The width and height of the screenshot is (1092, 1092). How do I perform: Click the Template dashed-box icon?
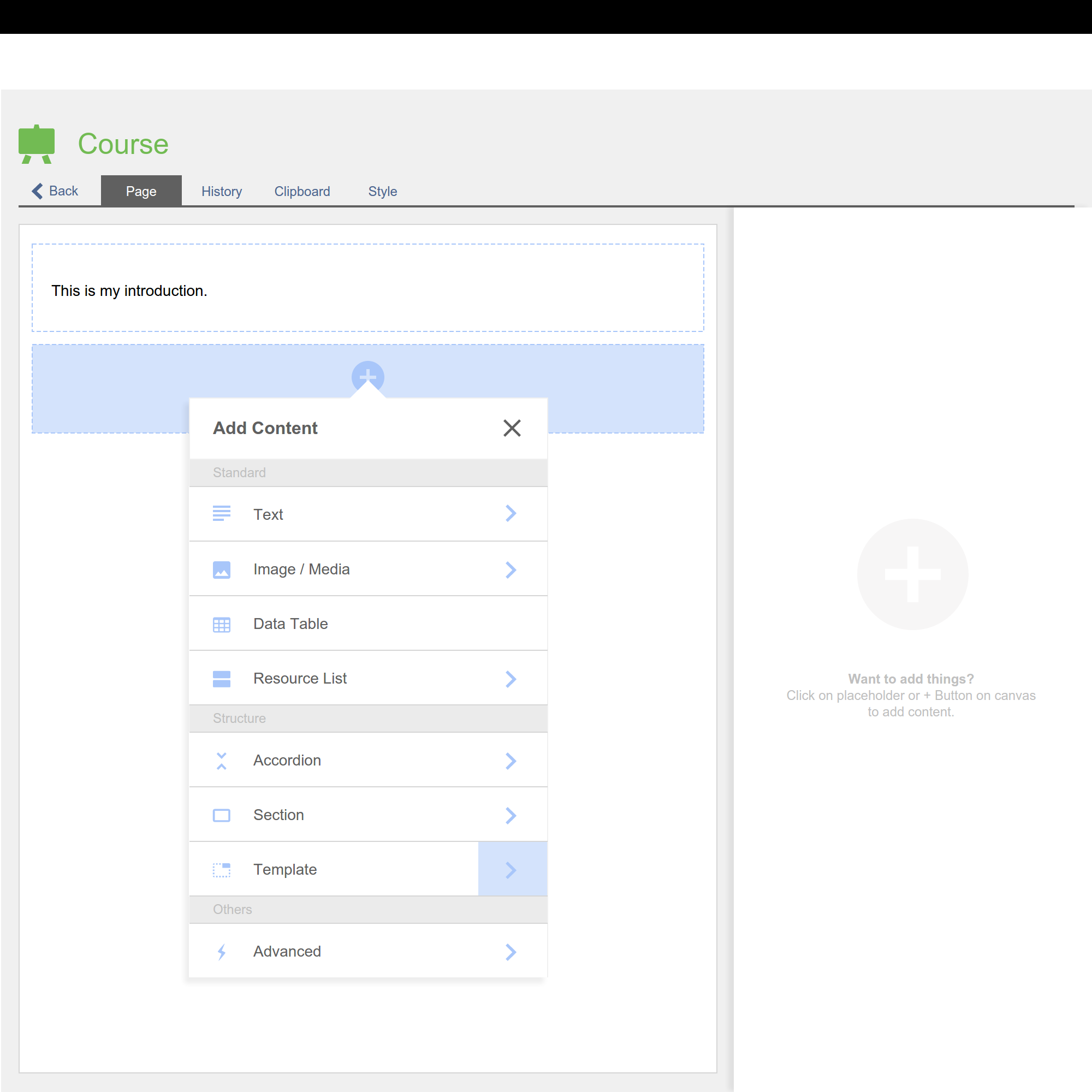point(222,870)
